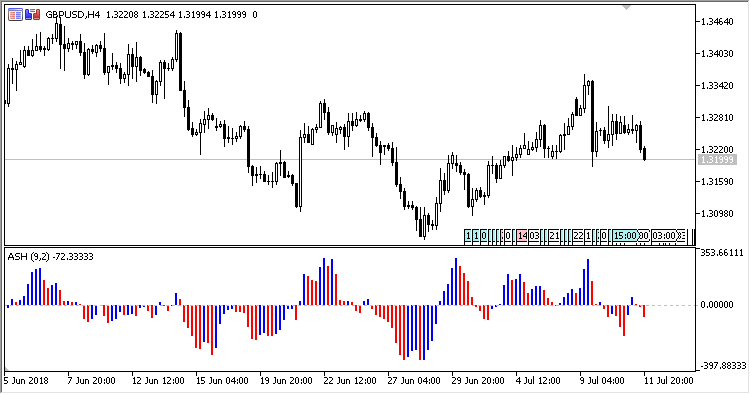
Task: Click the 1.32810 price scale value
Action: tap(717, 118)
